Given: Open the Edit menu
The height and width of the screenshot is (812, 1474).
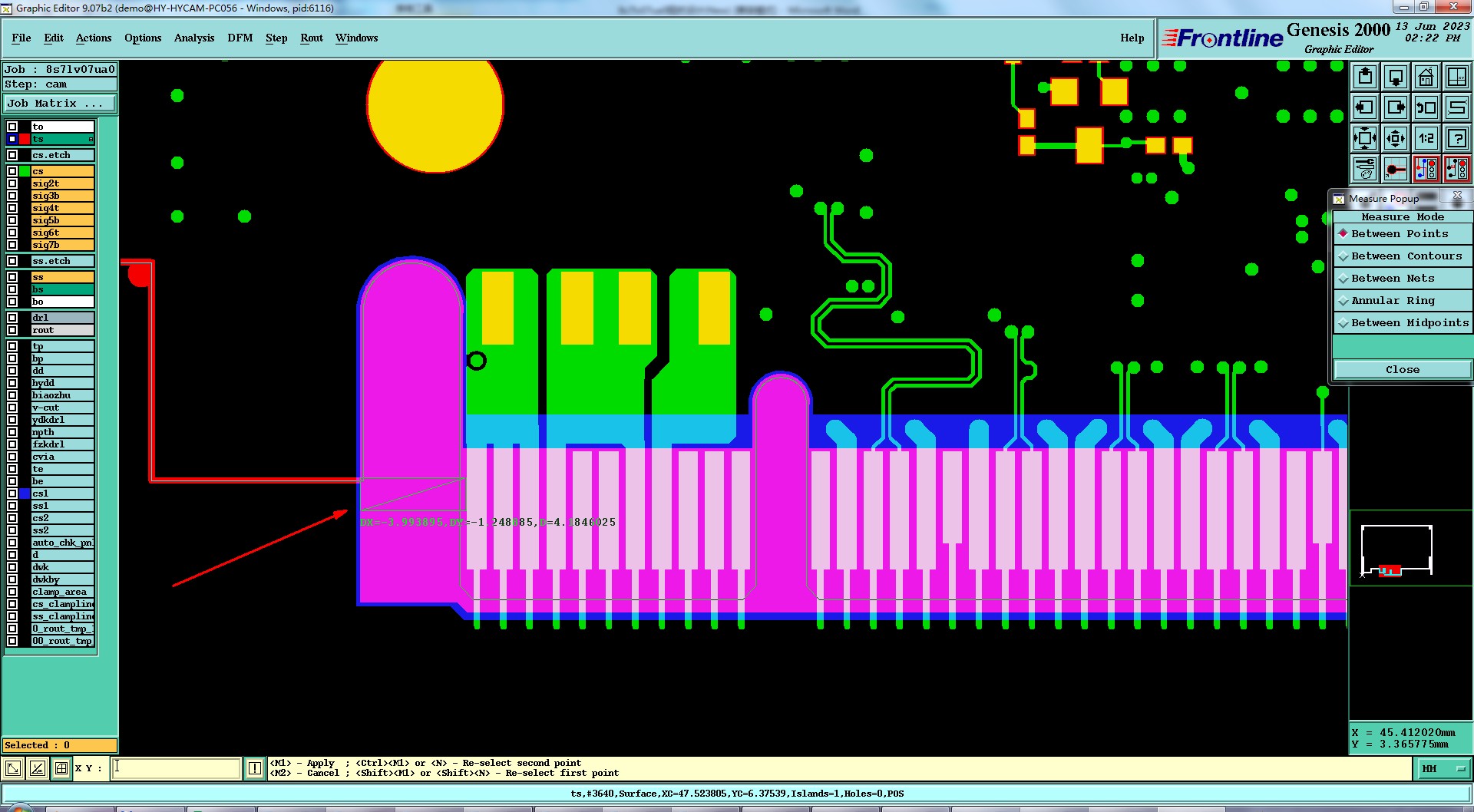Looking at the screenshot, I should [x=54, y=38].
